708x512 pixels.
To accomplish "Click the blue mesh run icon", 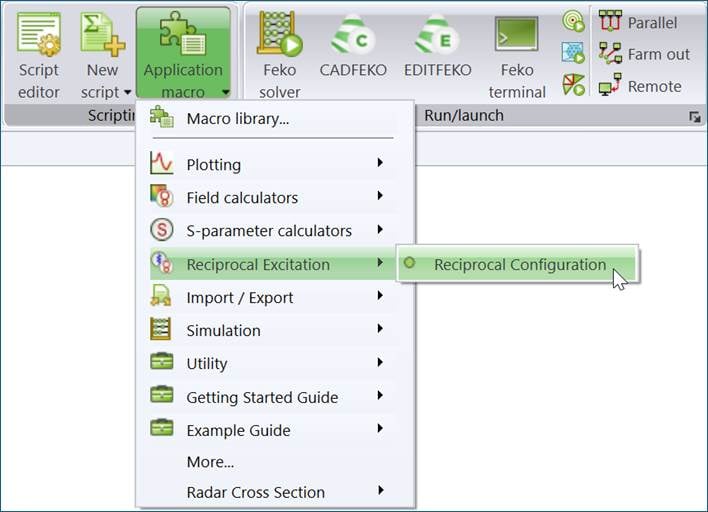I will coord(573,53).
